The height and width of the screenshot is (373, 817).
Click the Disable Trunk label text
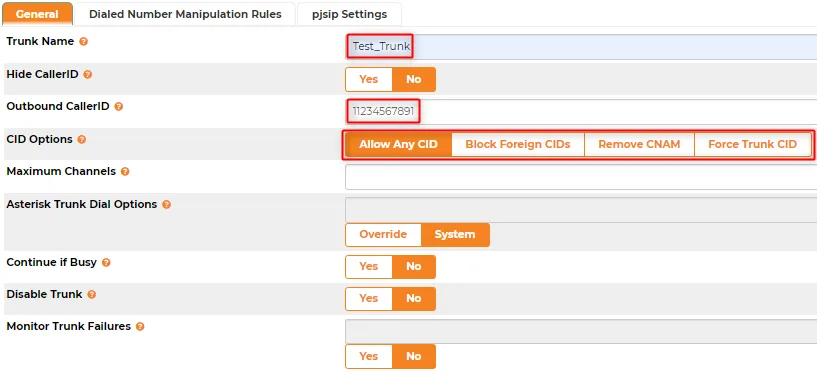[44, 295]
